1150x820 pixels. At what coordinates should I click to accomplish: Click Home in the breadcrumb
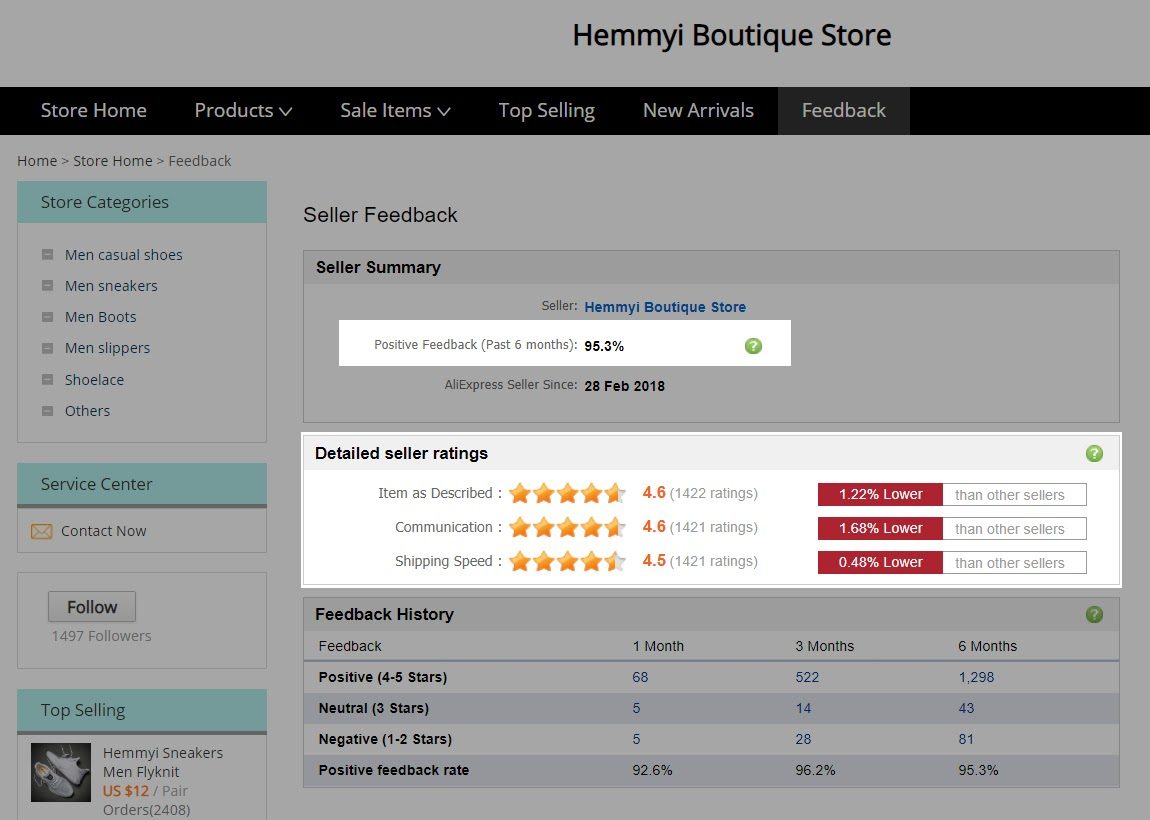click(x=37, y=161)
